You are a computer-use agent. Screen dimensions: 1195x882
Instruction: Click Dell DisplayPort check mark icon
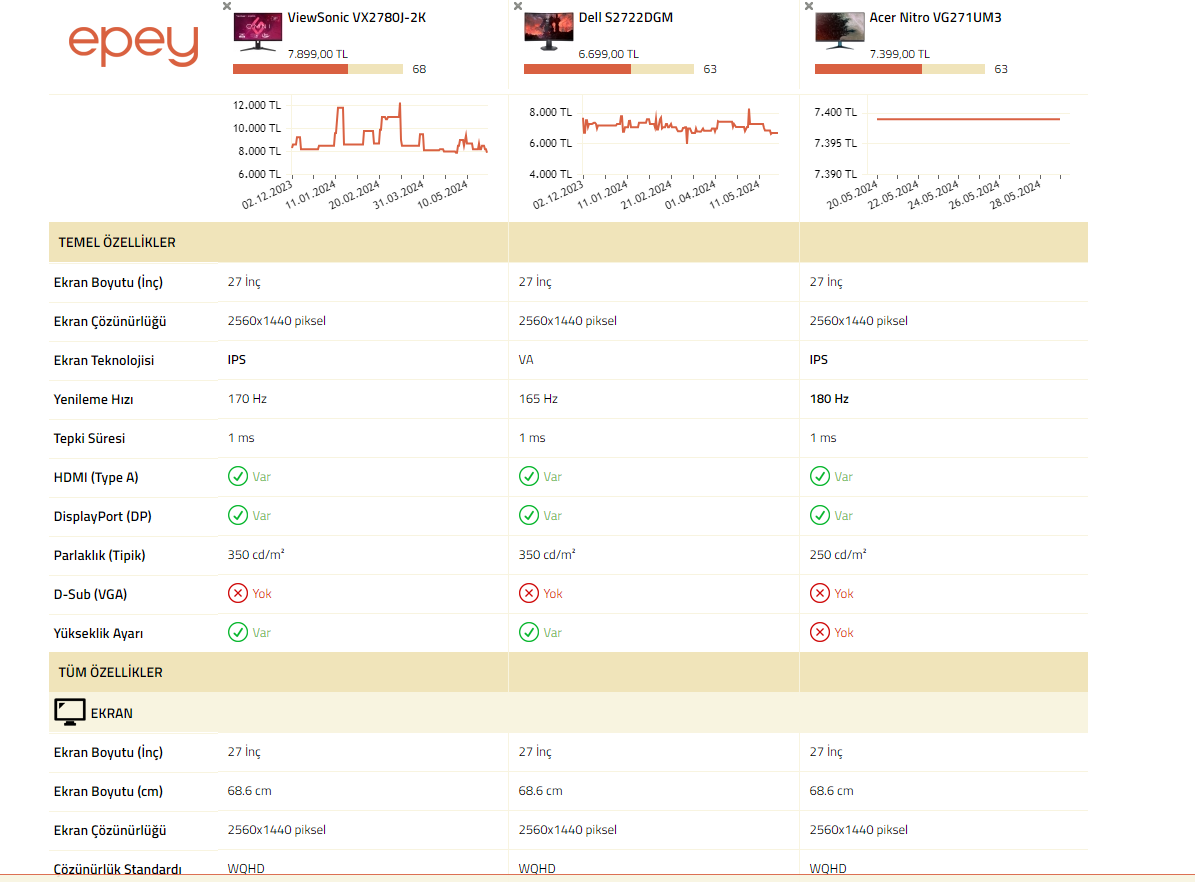point(529,515)
